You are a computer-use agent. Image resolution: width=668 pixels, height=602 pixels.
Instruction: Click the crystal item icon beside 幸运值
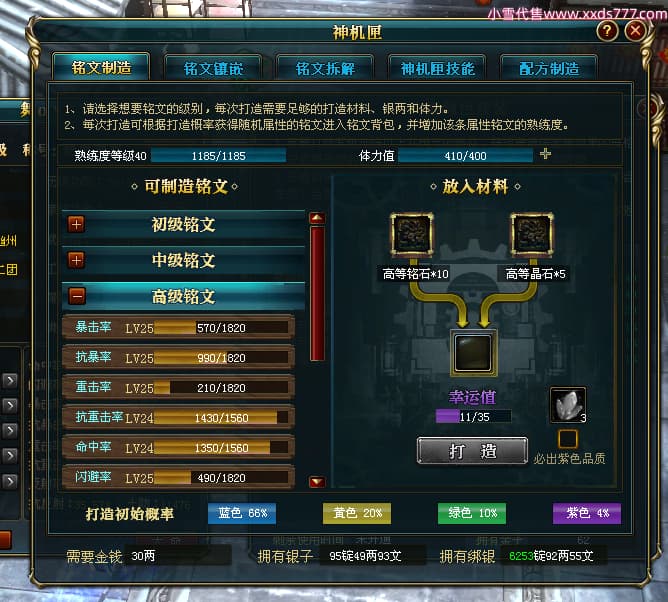click(x=568, y=405)
